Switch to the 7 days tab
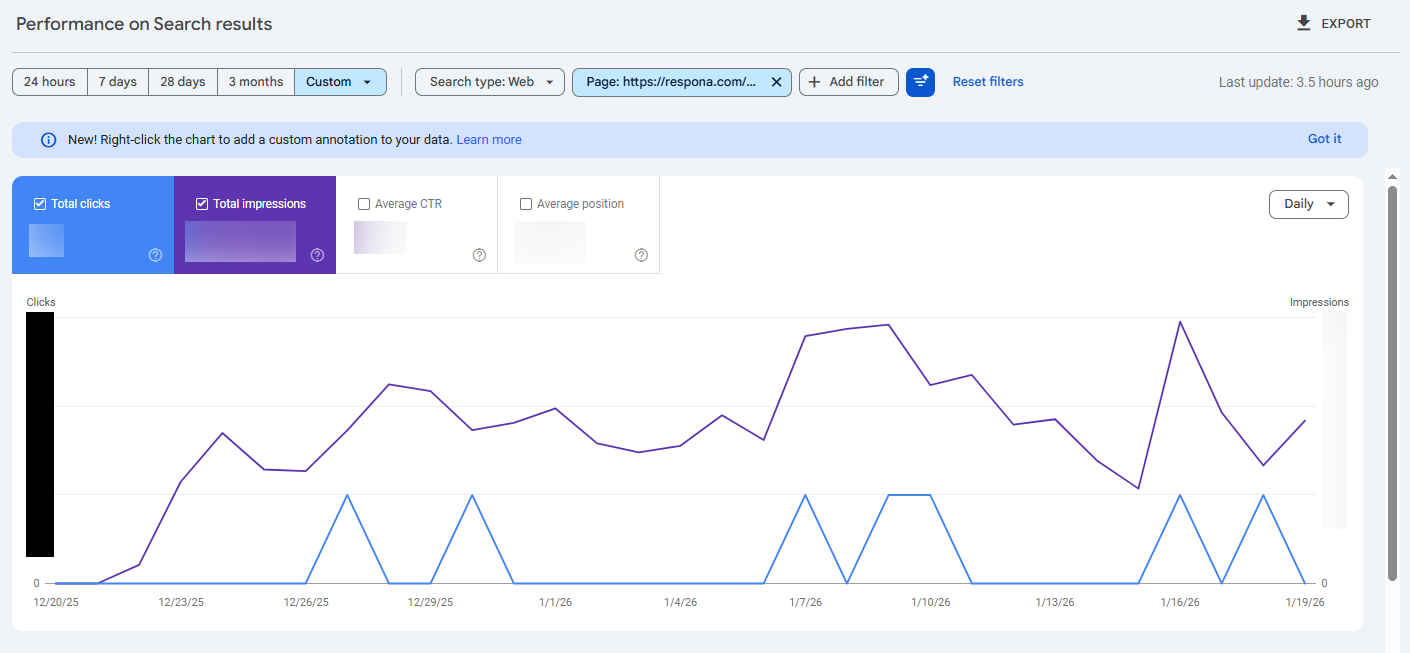Image resolution: width=1410 pixels, height=653 pixels. 117,82
